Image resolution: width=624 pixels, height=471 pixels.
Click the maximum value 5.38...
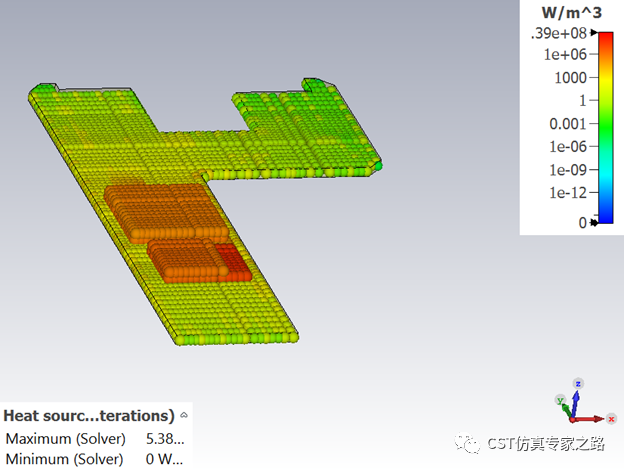[165, 439]
